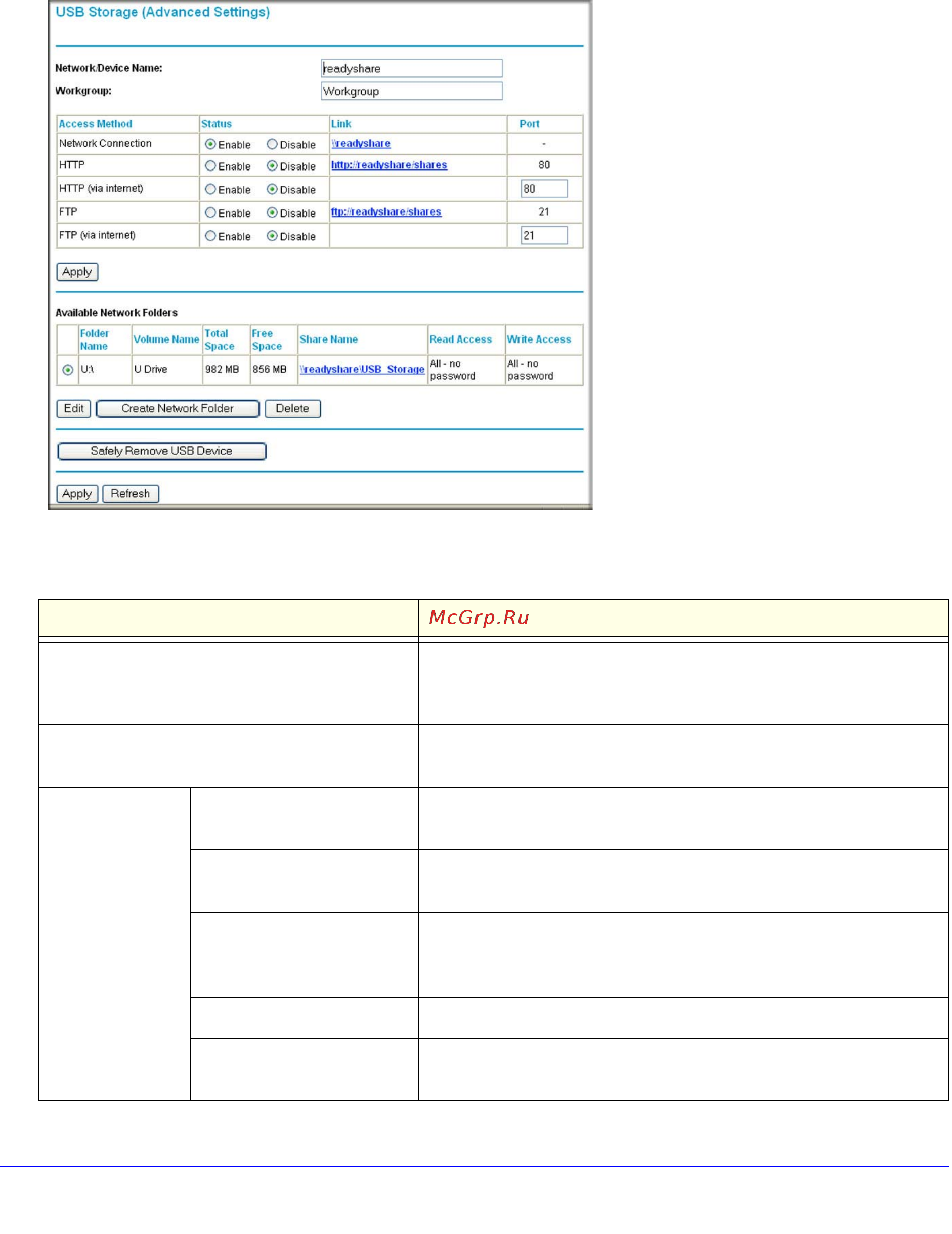Click the FTP (via internet) port field

tap(544, 236)
